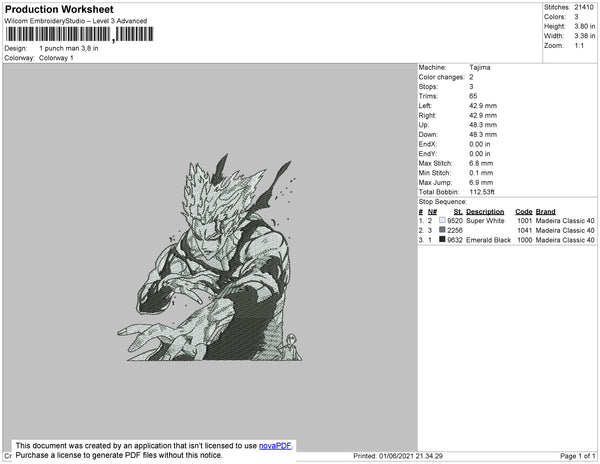Image resolution: width=600 pixels, height=464 pixels.
Task: Select the design name '1 punch man 3,8 in'
Action: (68, 49)
